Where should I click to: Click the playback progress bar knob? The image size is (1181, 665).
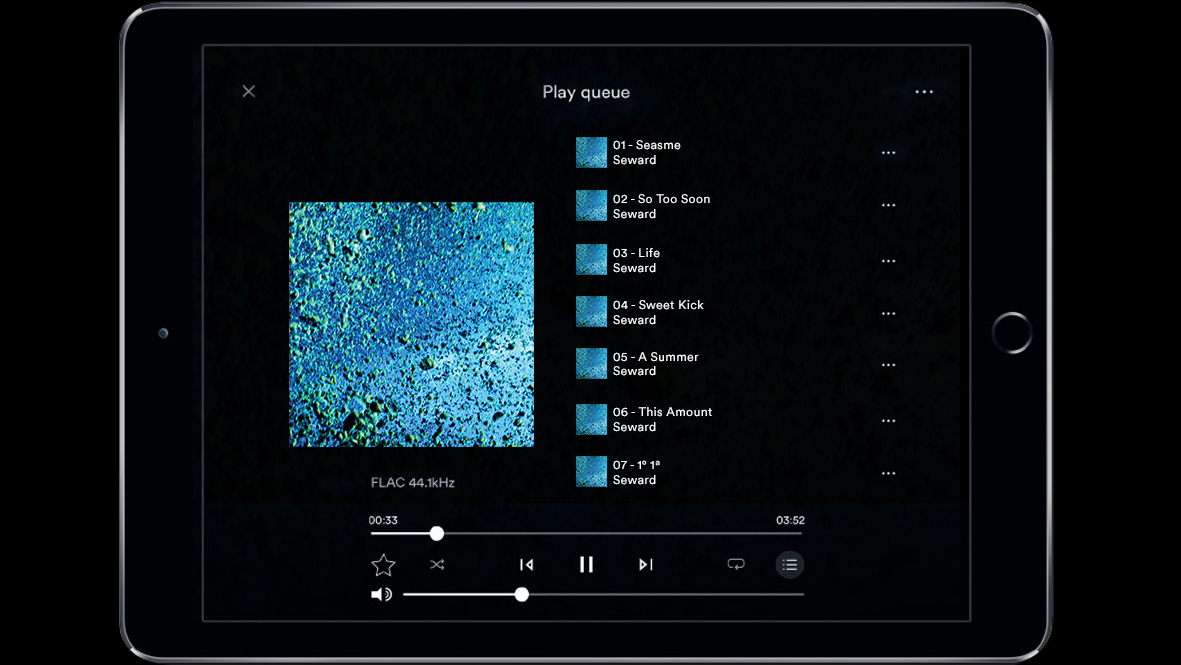pyautogui.click(x=437, y=534)
